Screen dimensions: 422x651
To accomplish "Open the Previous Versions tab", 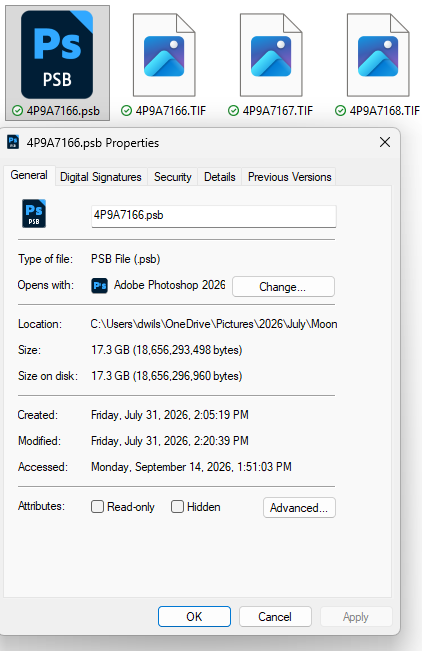I will pyautogui.click(x=290, y=177).
